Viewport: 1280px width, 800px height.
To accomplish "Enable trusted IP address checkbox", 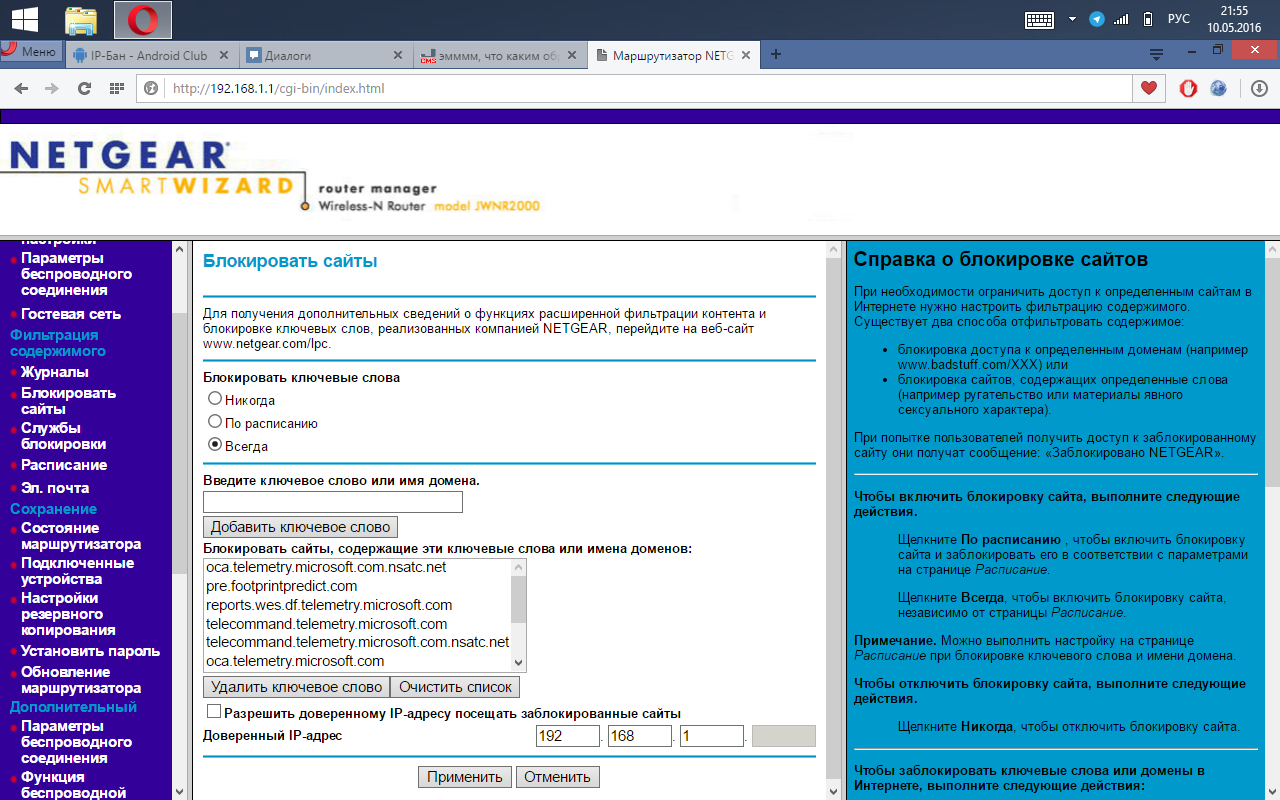I will (x=214, y=712).
